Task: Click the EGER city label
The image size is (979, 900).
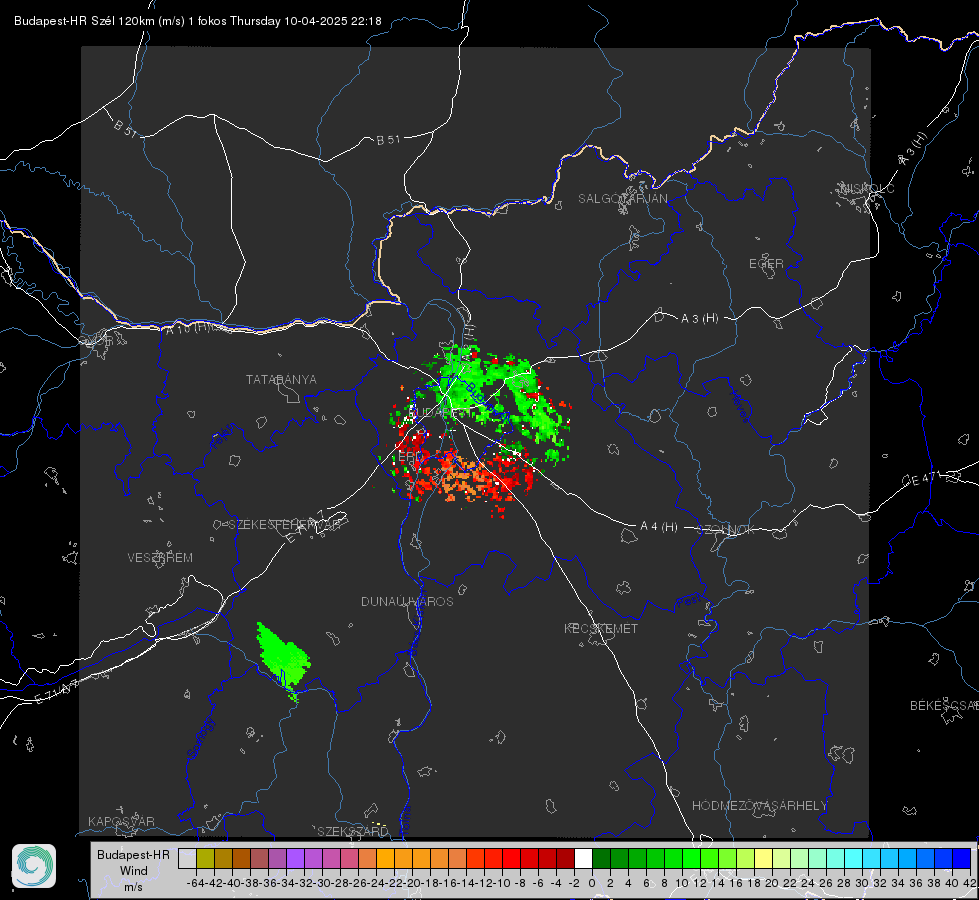Action: [766, 264]
